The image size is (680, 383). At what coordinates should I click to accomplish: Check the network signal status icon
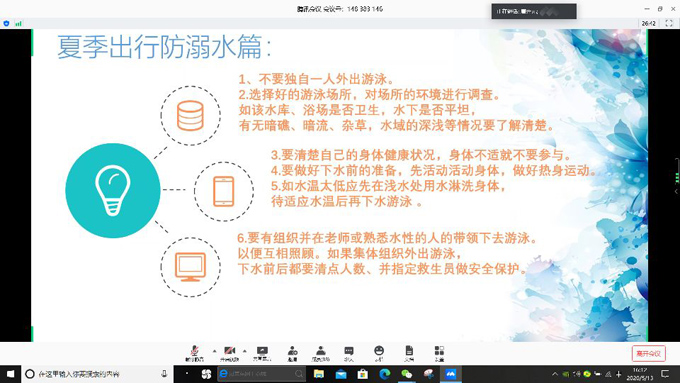coord(18,23)
